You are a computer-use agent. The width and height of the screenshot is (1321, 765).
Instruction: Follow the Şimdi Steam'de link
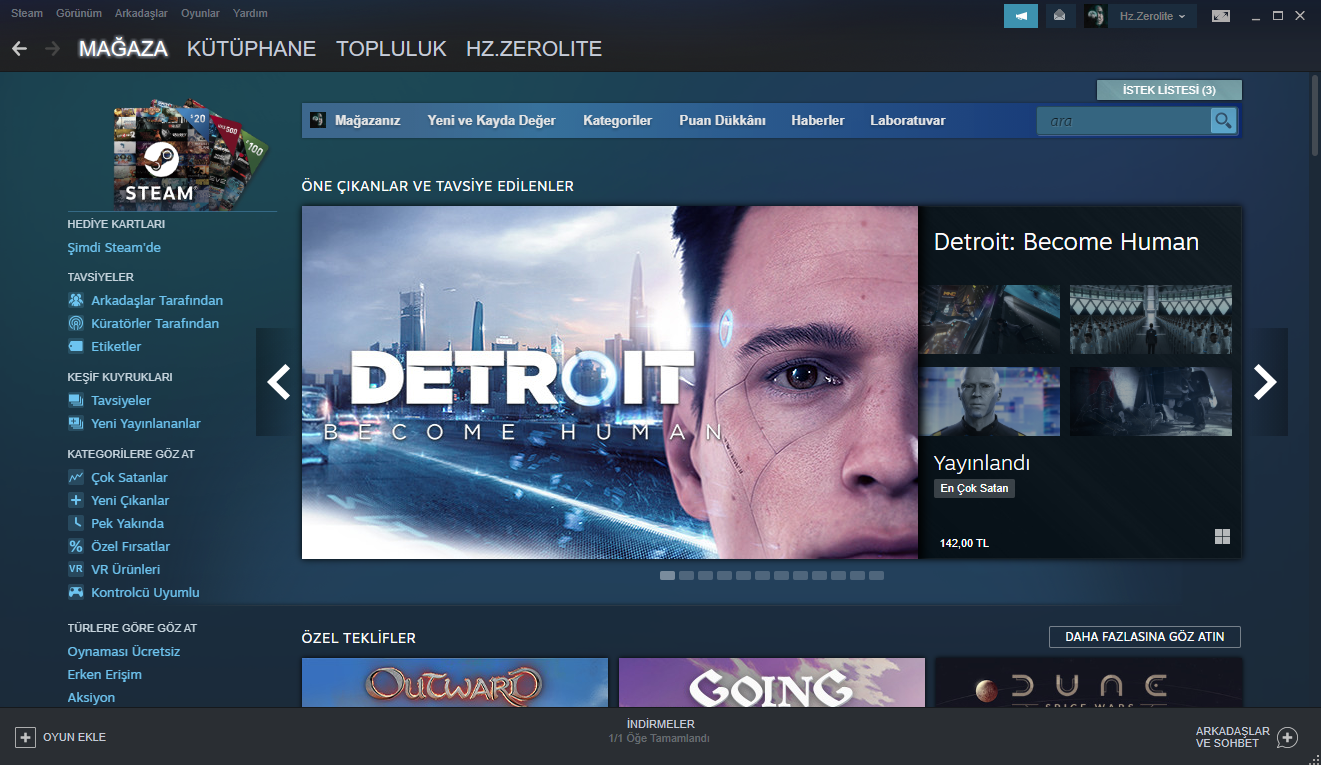pos(114,247)
